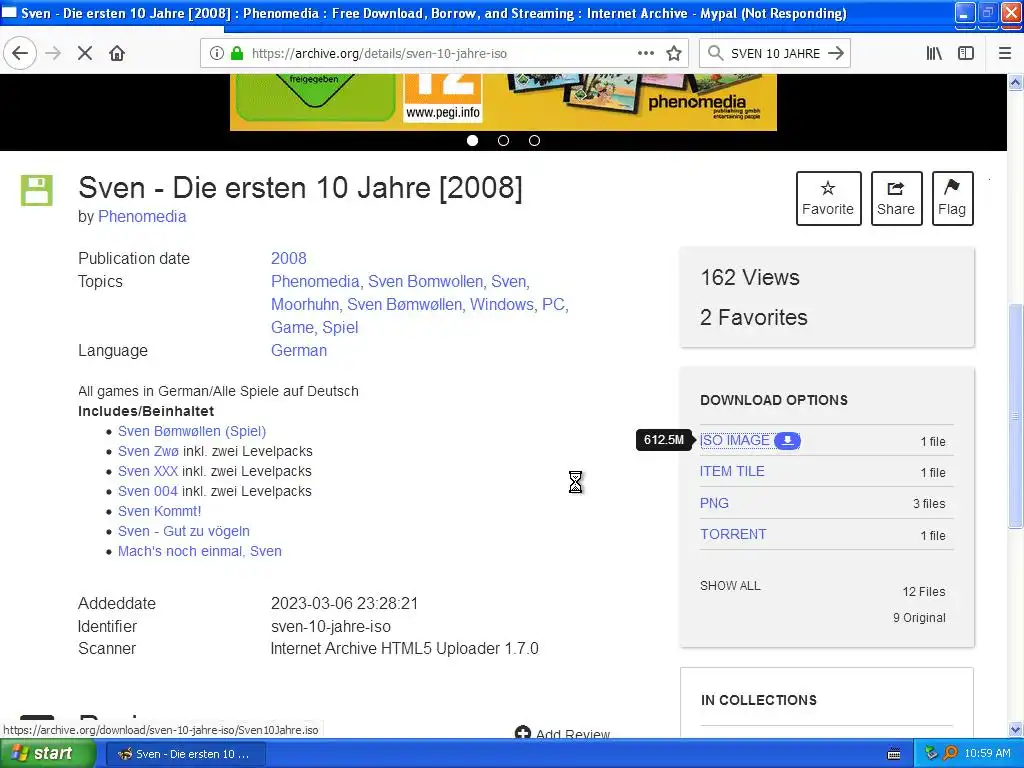Click the PC topic link
The image size is (1024, 768).
[555, 304]
